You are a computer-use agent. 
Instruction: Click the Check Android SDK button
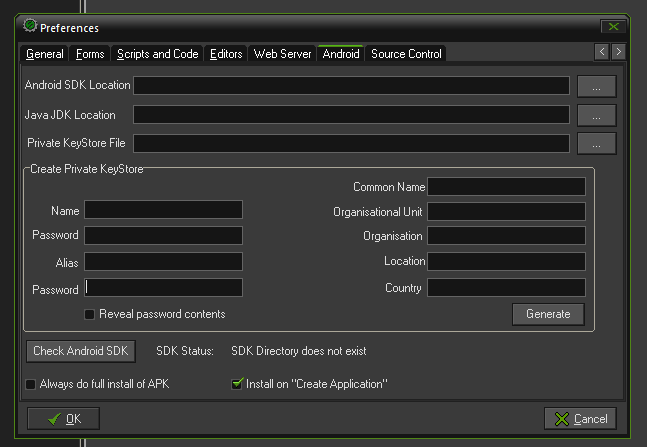click(80, 351)
